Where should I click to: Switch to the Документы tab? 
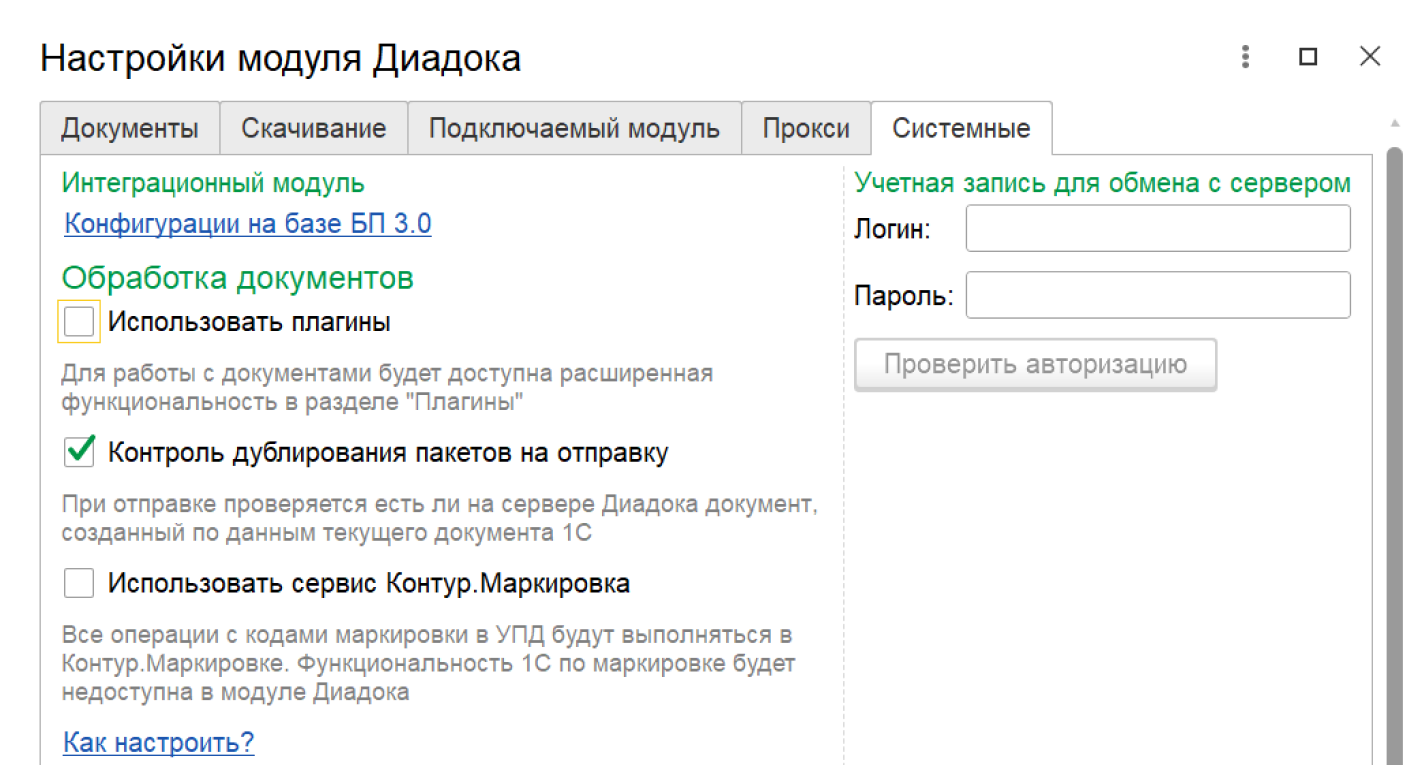[x=130, y=128]
